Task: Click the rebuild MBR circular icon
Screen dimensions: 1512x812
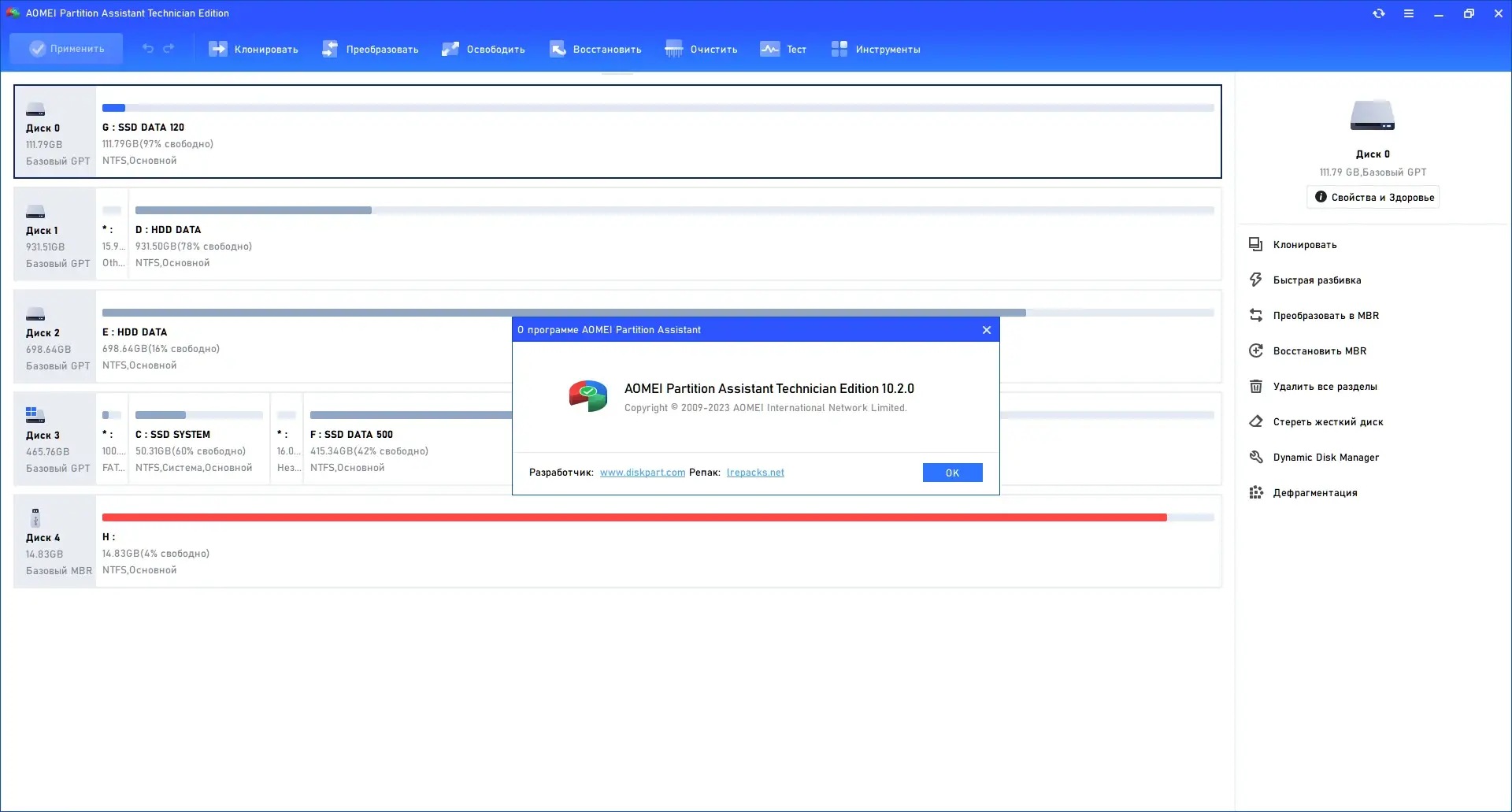Action: (1256, 351)
